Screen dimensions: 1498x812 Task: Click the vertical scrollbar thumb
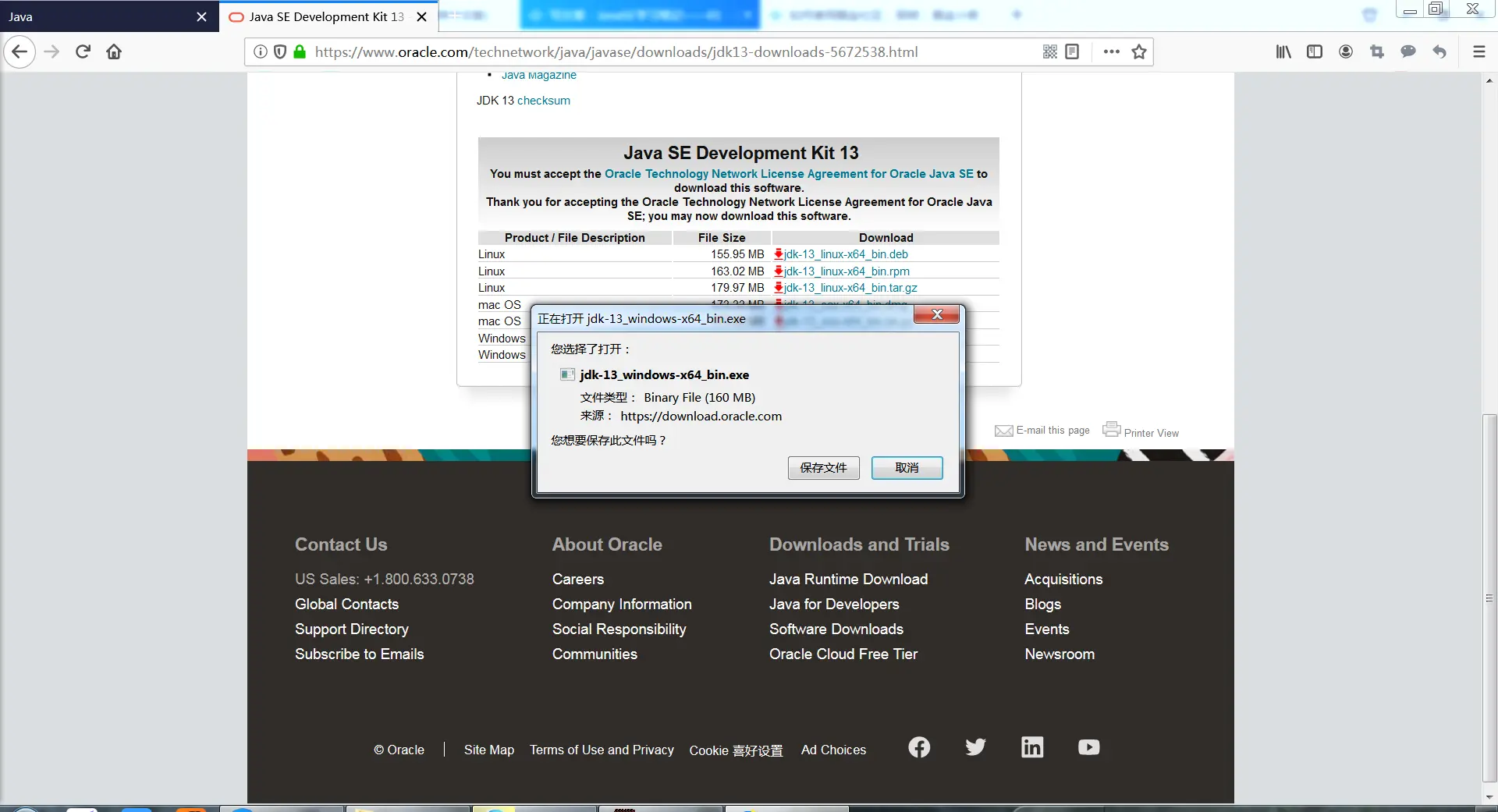click(1489, 598)
